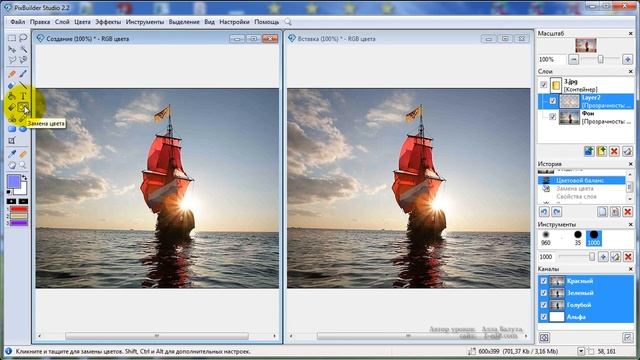Select the 35 brush preset
The image size is (640, 360).
tap(578, 238)
